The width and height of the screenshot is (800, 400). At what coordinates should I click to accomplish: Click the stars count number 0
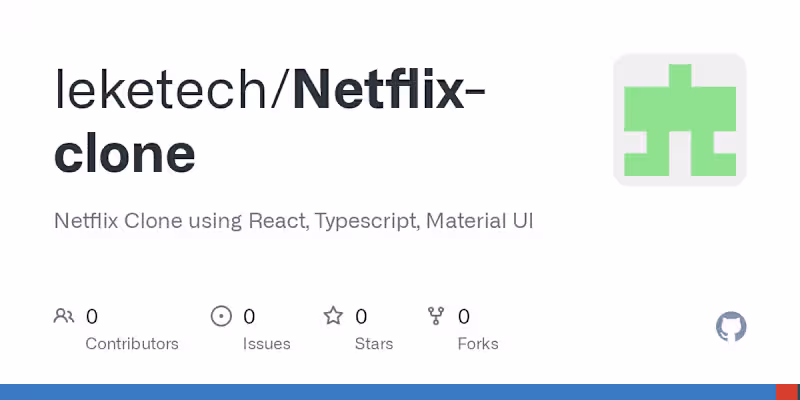click(x=361, y=317)
